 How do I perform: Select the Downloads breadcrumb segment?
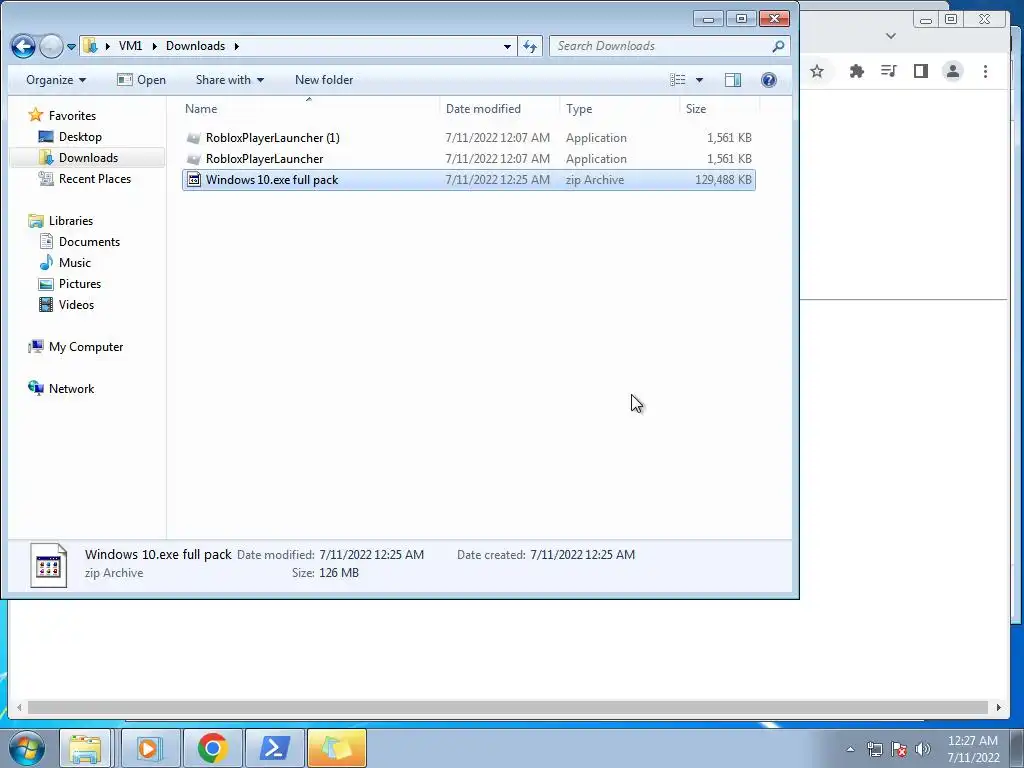pyautogui.click(x=195, y=46)
